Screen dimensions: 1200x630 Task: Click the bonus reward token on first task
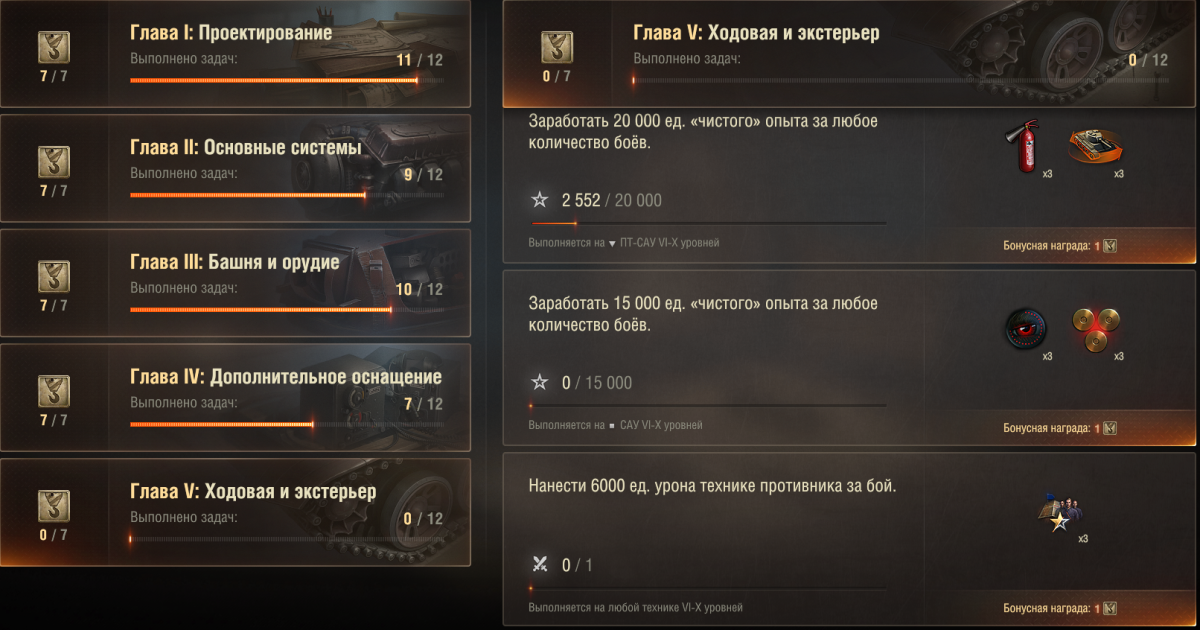(x=1110, y=246)
